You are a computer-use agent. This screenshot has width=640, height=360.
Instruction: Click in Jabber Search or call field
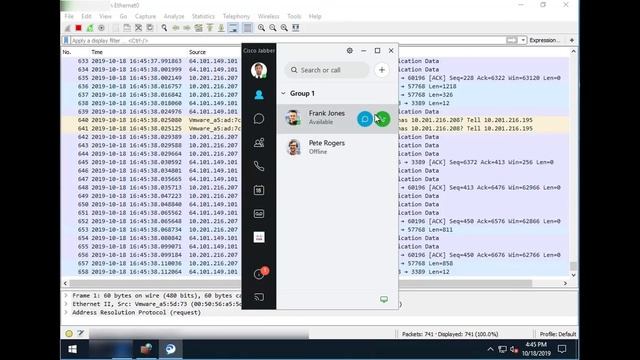click(x=327, y=70)
